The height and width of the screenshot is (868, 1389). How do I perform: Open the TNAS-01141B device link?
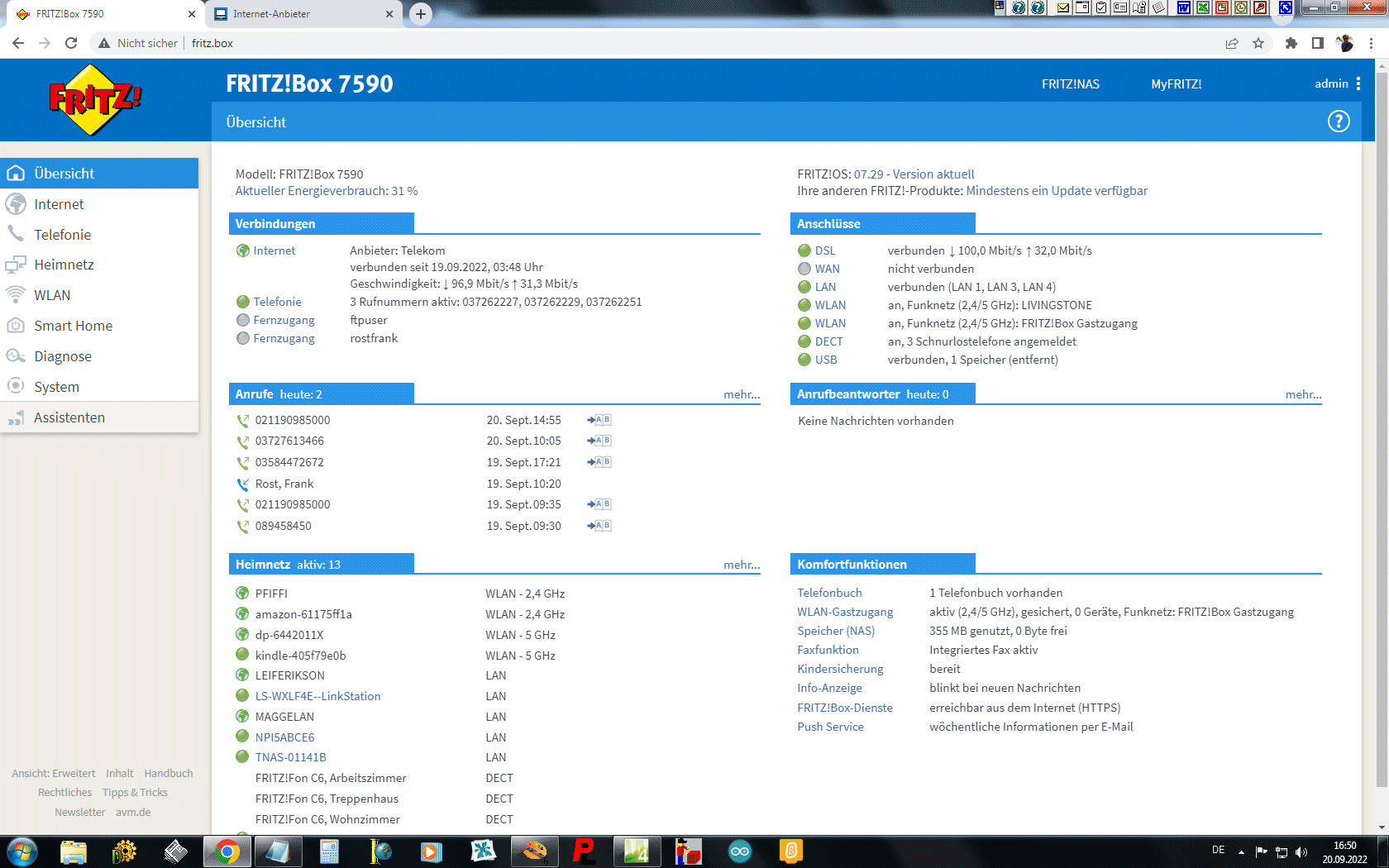pos(291,757)
